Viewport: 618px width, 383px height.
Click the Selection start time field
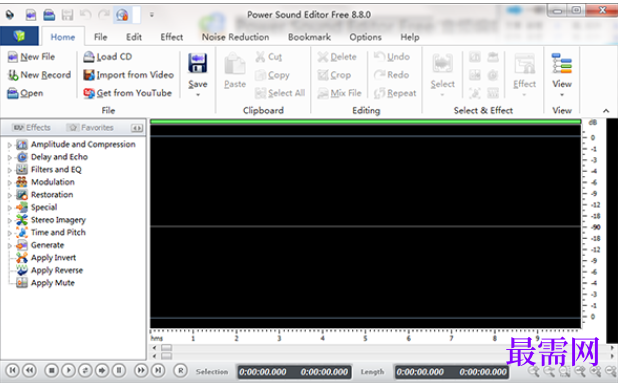pyautogui.click(x=263, y=372)
